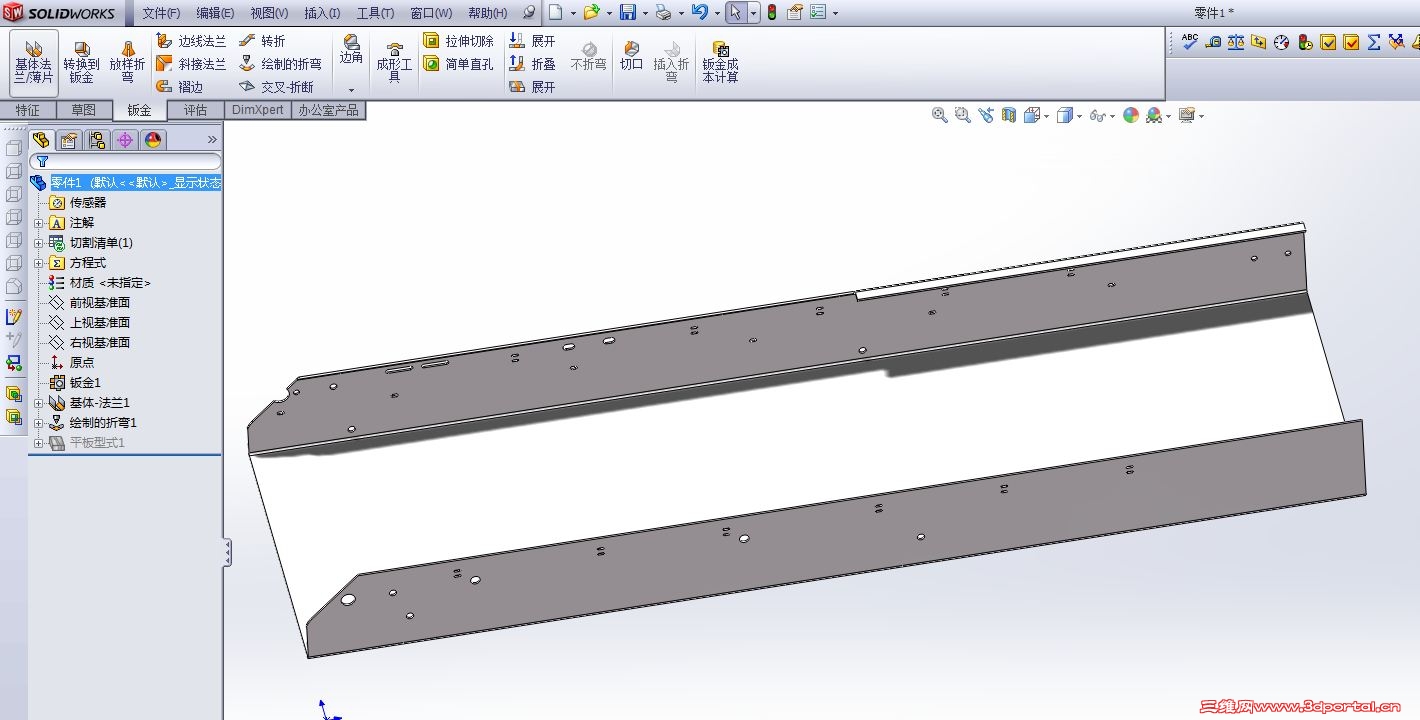Open the 窗口(W) menu

click(431, 13)
